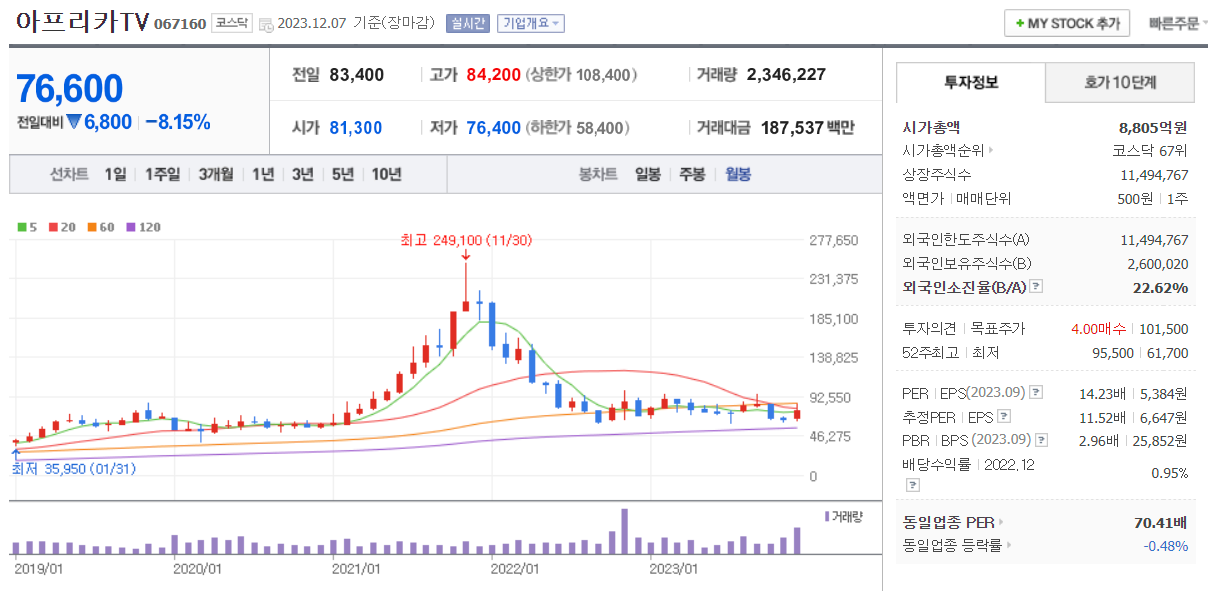Select the 1일 line chart period
This screenshot has width=1208, height=591.
(115, 174)
